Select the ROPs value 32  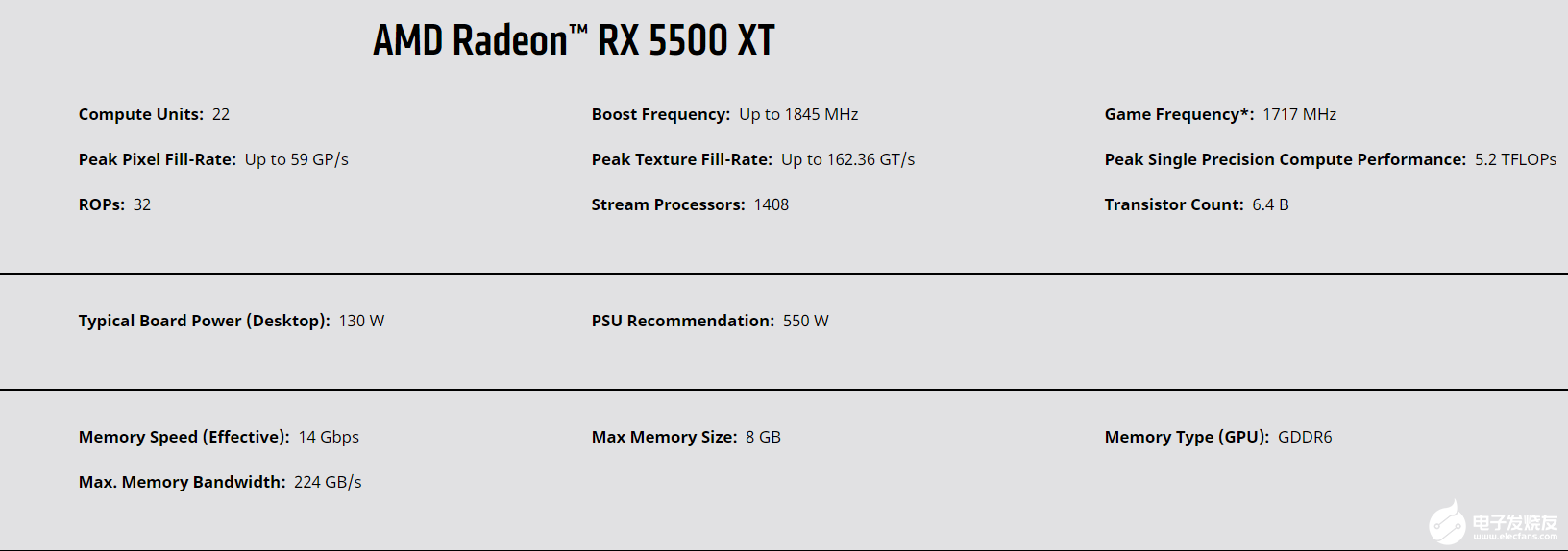pyautogui.click(x=142, y=204)
